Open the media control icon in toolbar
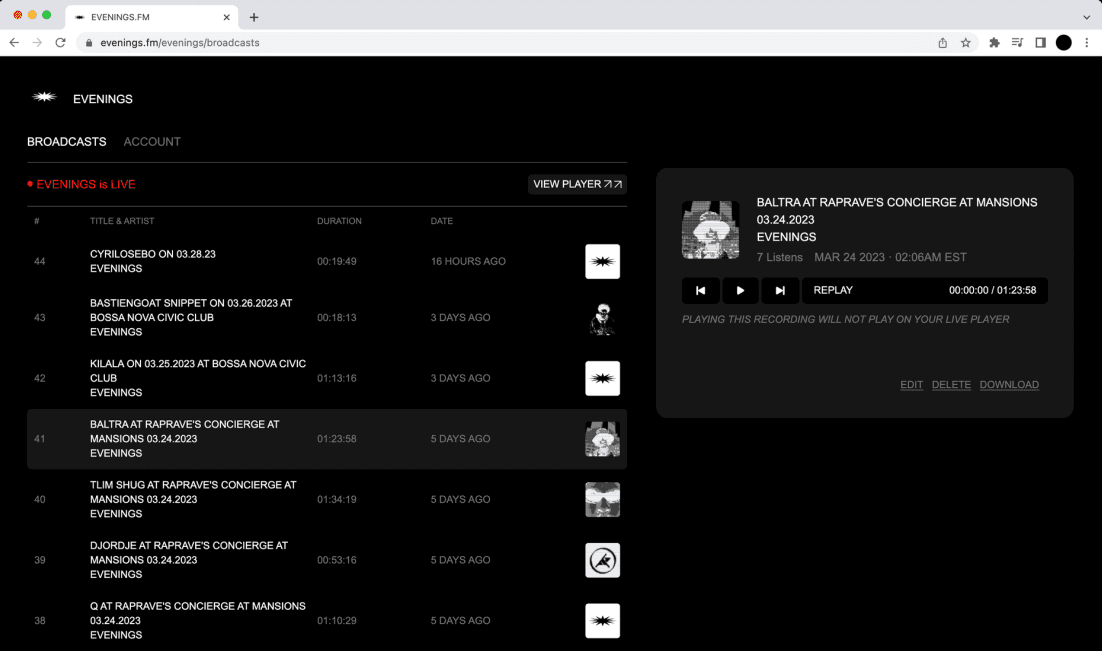1102x651 pixels. [x=1017, y=43]
